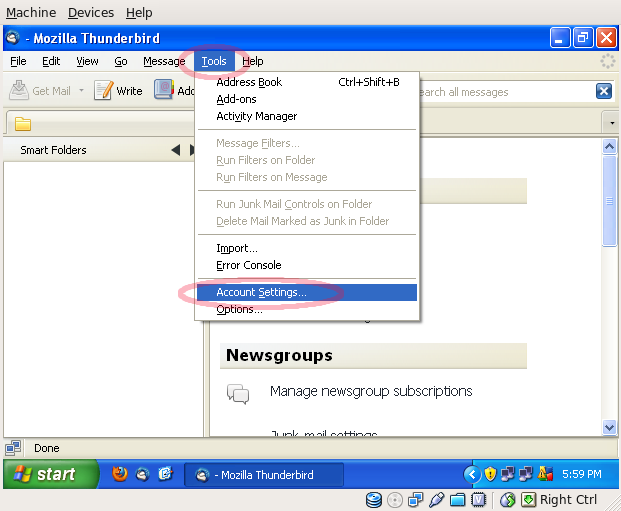Open Options... from Tools menu
Screen dimensions: 621x511
[307, 309]
